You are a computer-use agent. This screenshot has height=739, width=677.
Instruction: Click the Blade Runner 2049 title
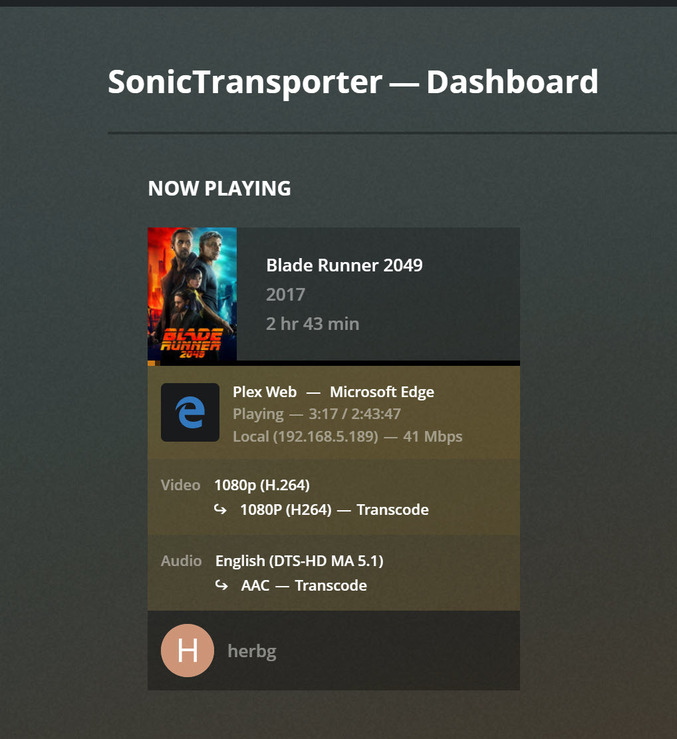[x=344, y=265]
